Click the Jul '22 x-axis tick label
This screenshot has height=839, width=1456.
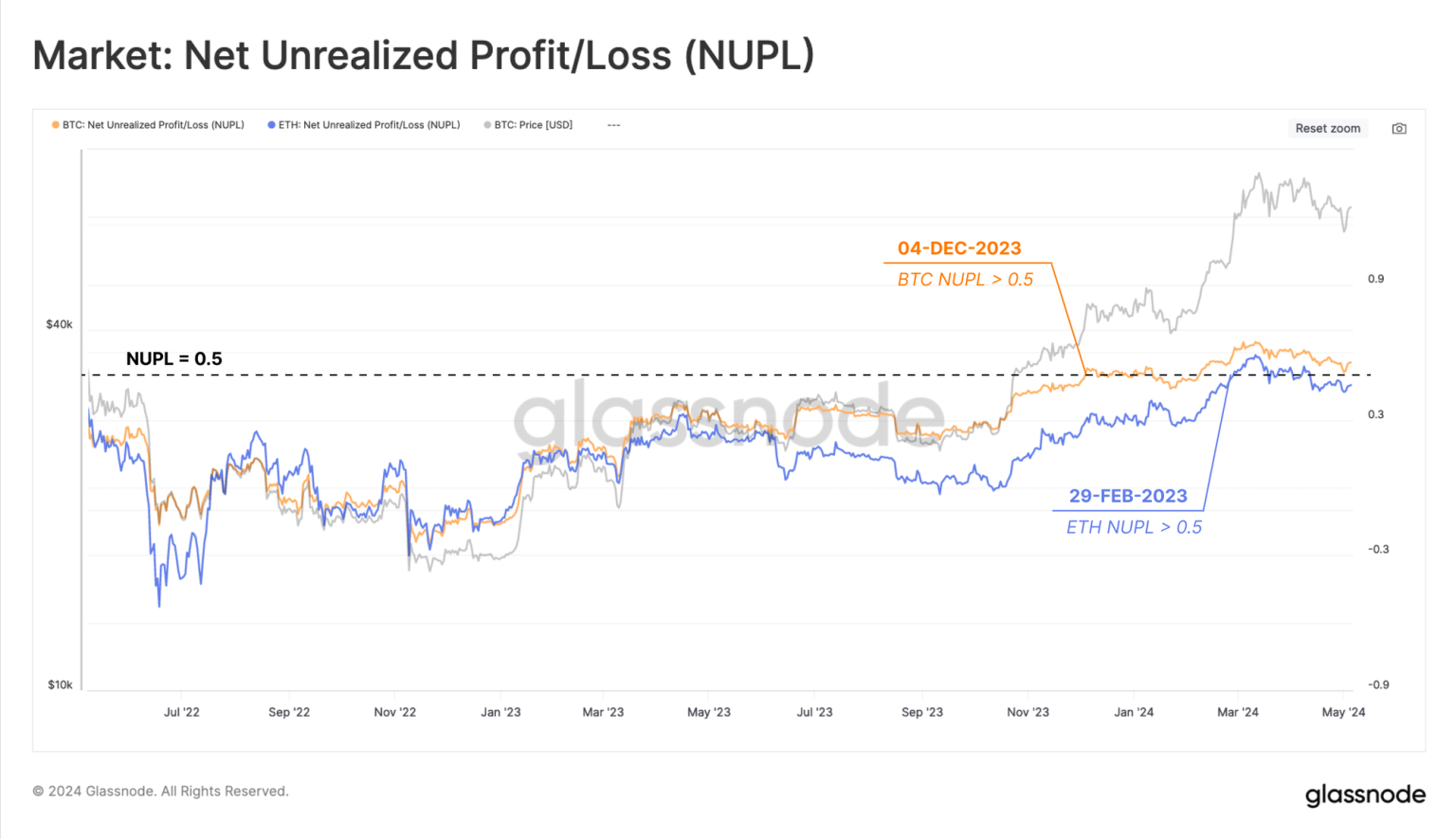(182, 712)
